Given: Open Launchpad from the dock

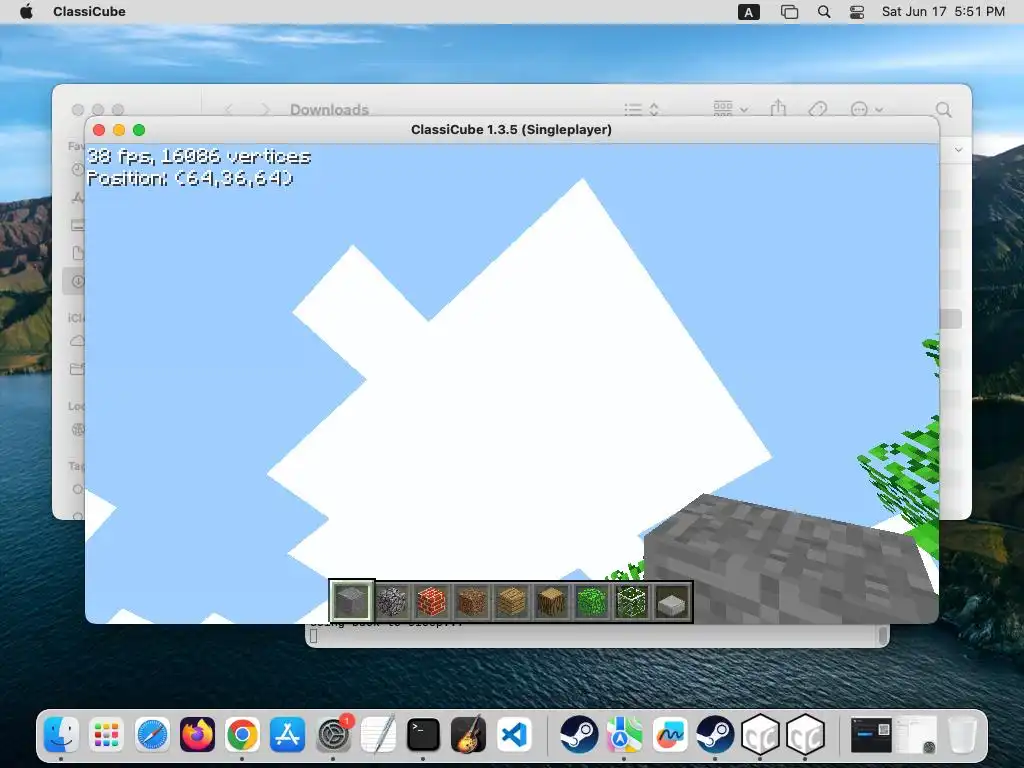Looking at the screenshot, I should pyautogui.click(x=106, y=734).
